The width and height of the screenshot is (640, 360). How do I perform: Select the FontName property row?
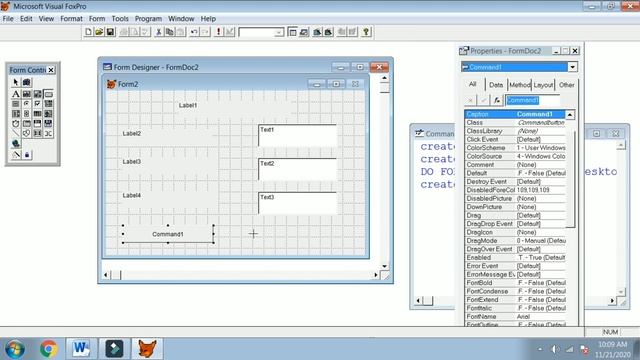point(515,317)
